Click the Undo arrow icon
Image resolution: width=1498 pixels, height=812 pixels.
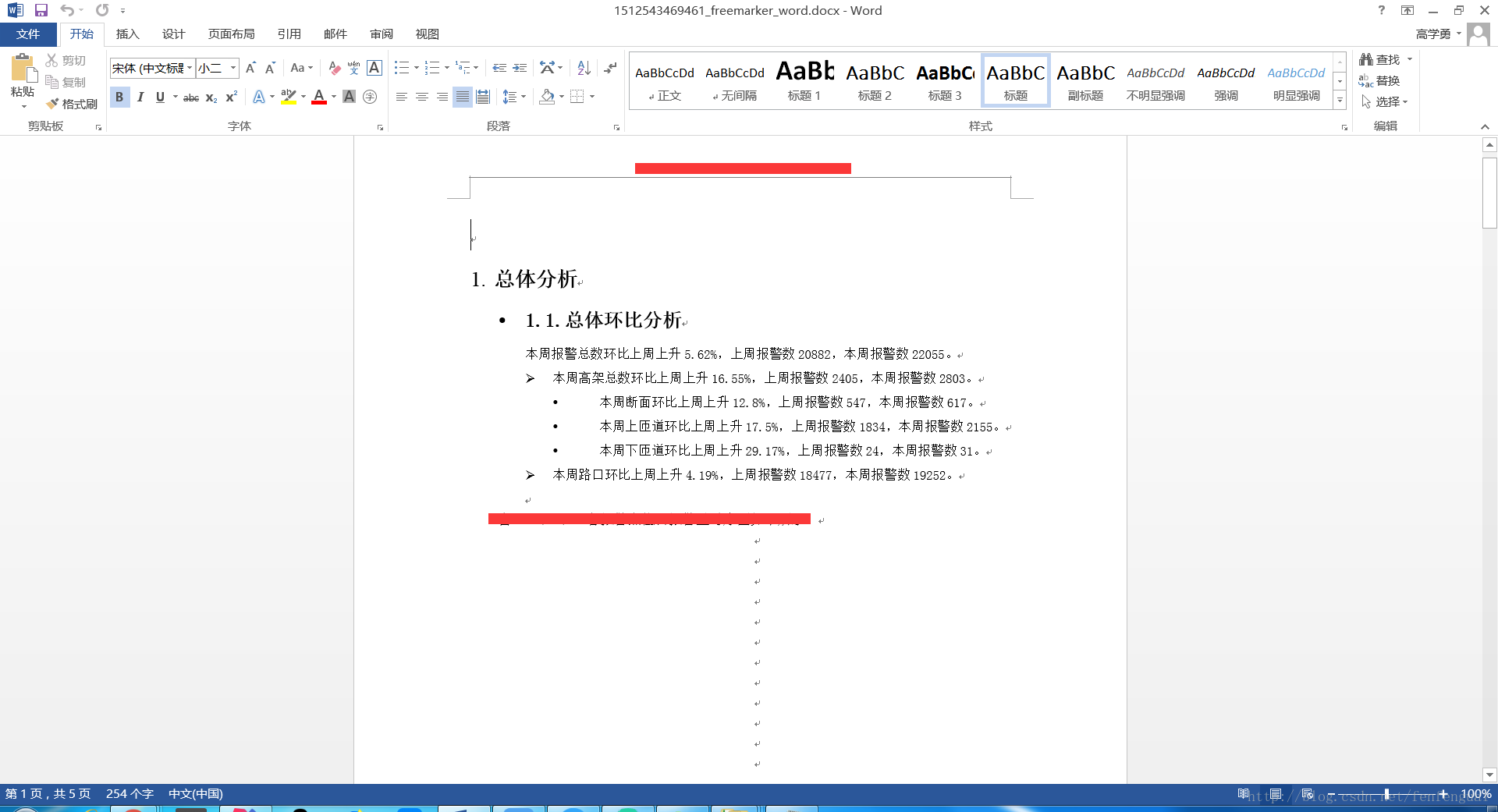click(x=67, y=10)
